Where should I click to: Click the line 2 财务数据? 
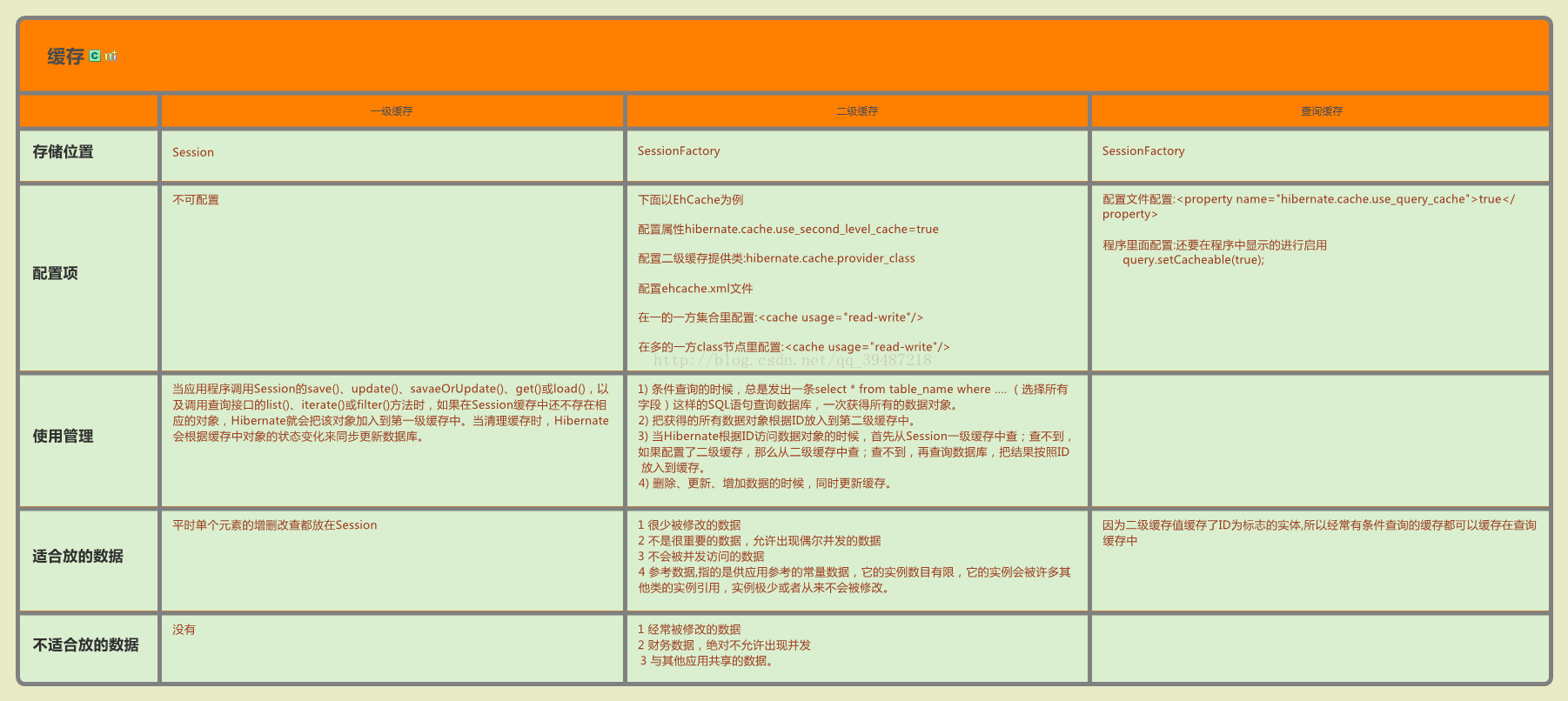(x=724, y=644)
